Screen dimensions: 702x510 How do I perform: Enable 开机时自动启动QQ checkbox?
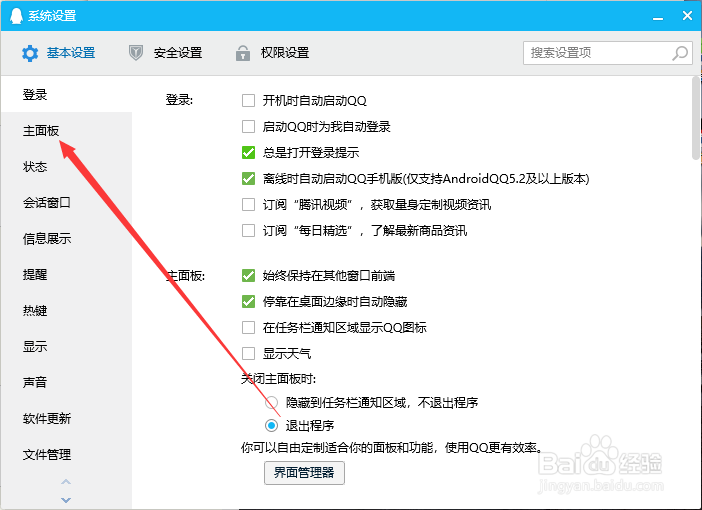[x=248, y=100]
